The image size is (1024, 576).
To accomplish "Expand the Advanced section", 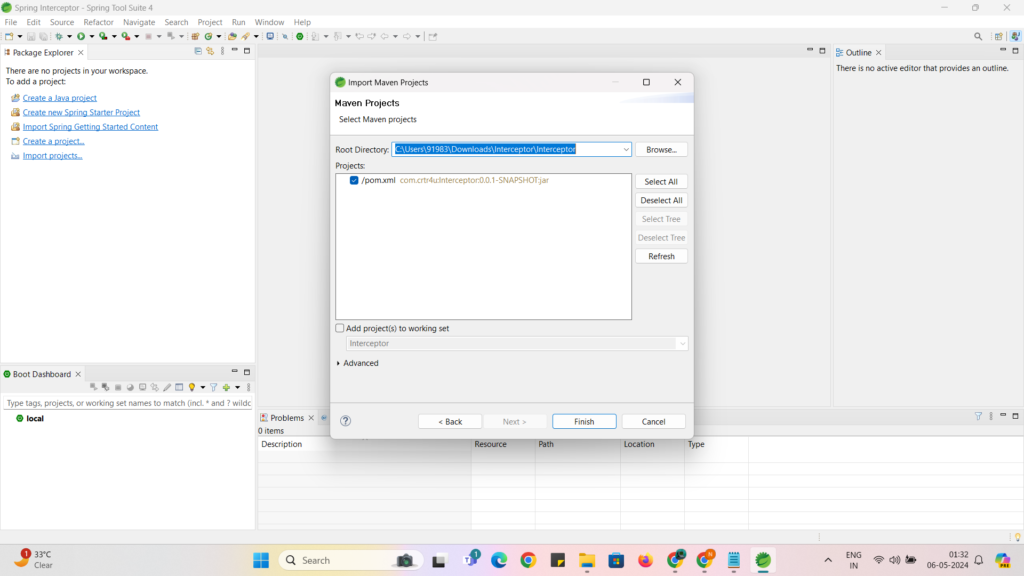I will [338, 363].
